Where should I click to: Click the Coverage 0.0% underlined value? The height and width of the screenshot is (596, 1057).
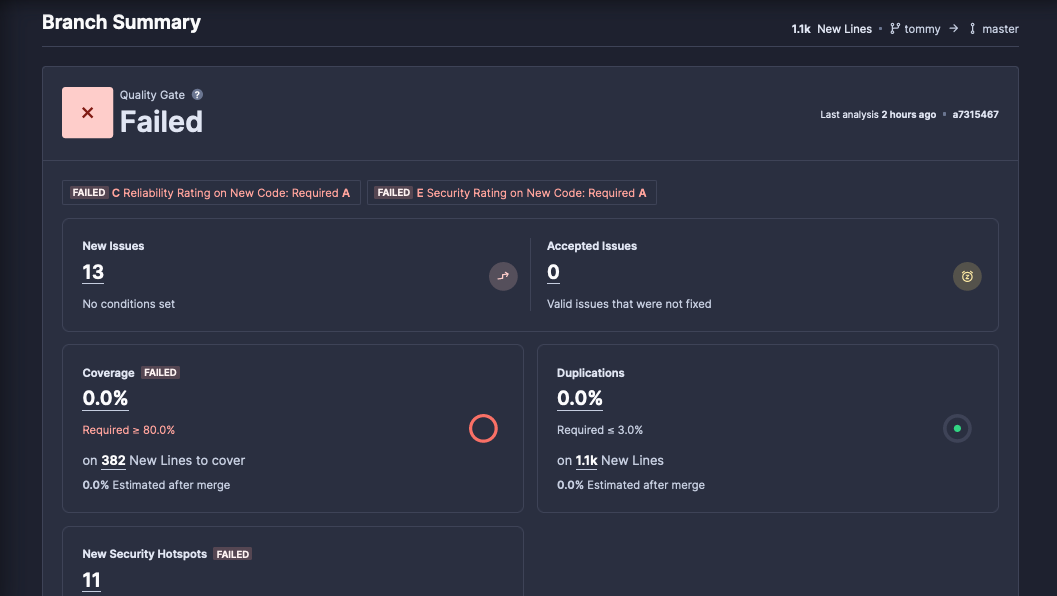point(105,398)
